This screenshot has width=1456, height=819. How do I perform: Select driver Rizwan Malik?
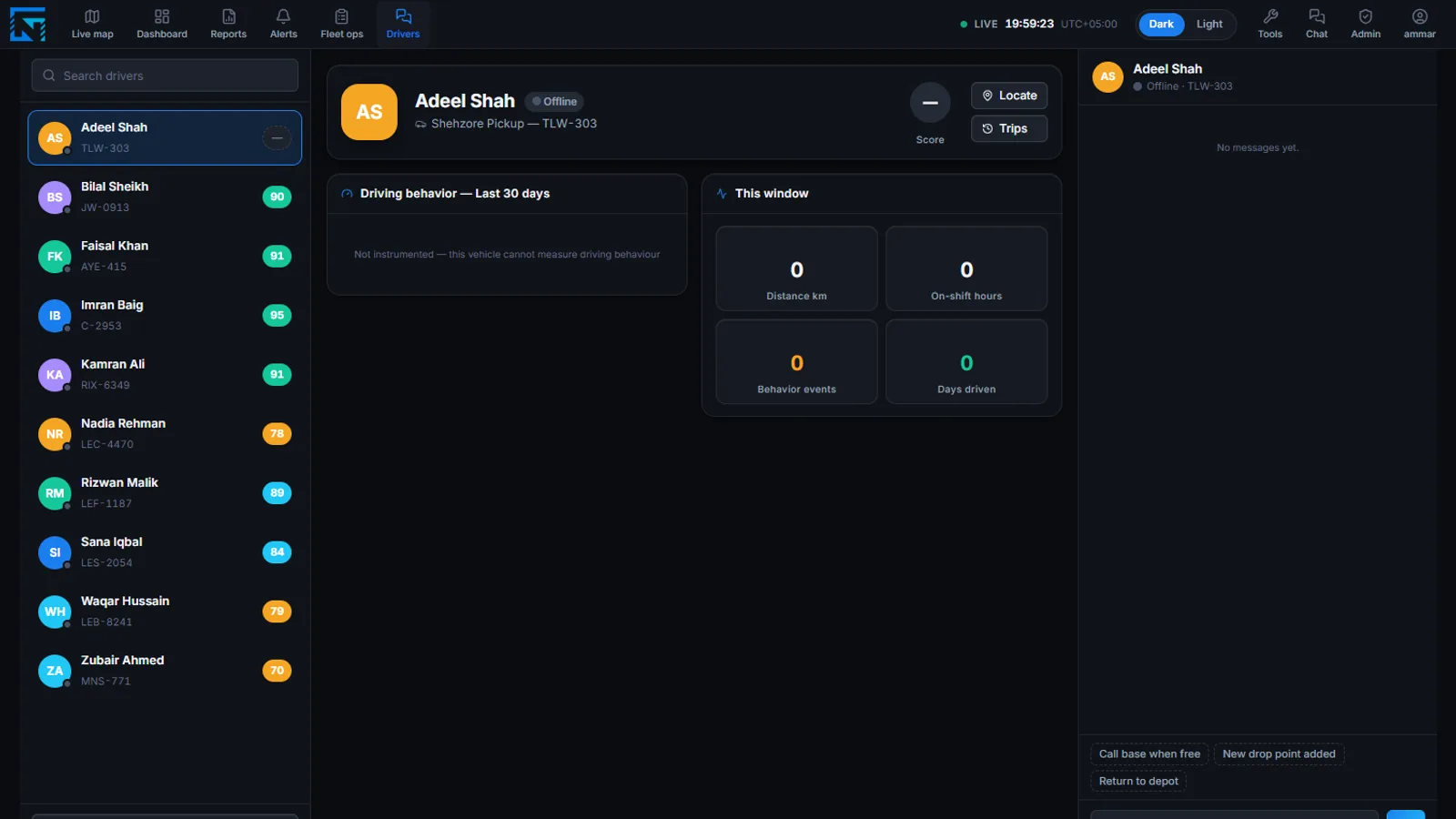click(x=165, y=492)
